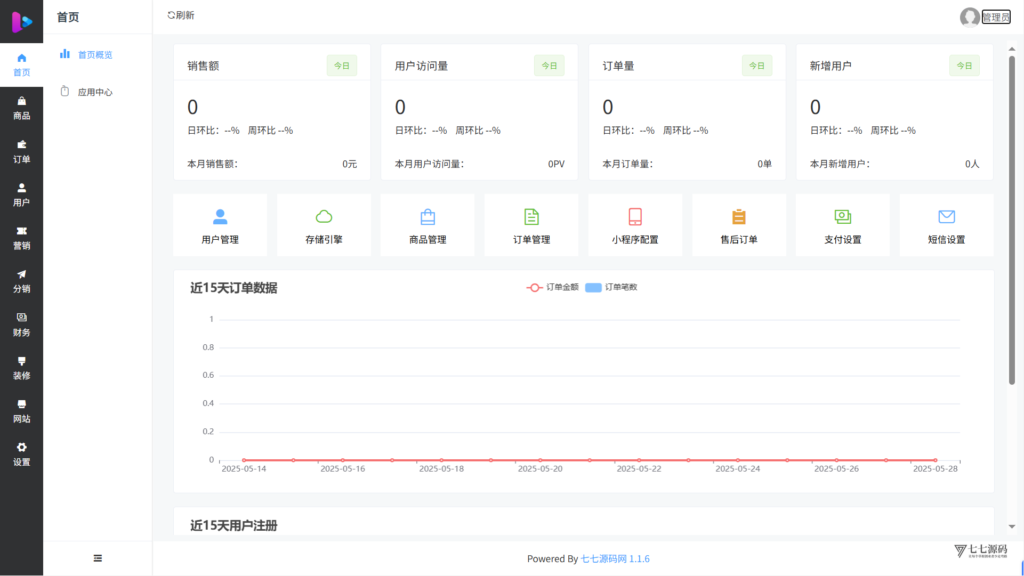1024x576 pixels.
Task: Click the 首页 panel header title
Action: pyautogui.click(x=68, y=17)
